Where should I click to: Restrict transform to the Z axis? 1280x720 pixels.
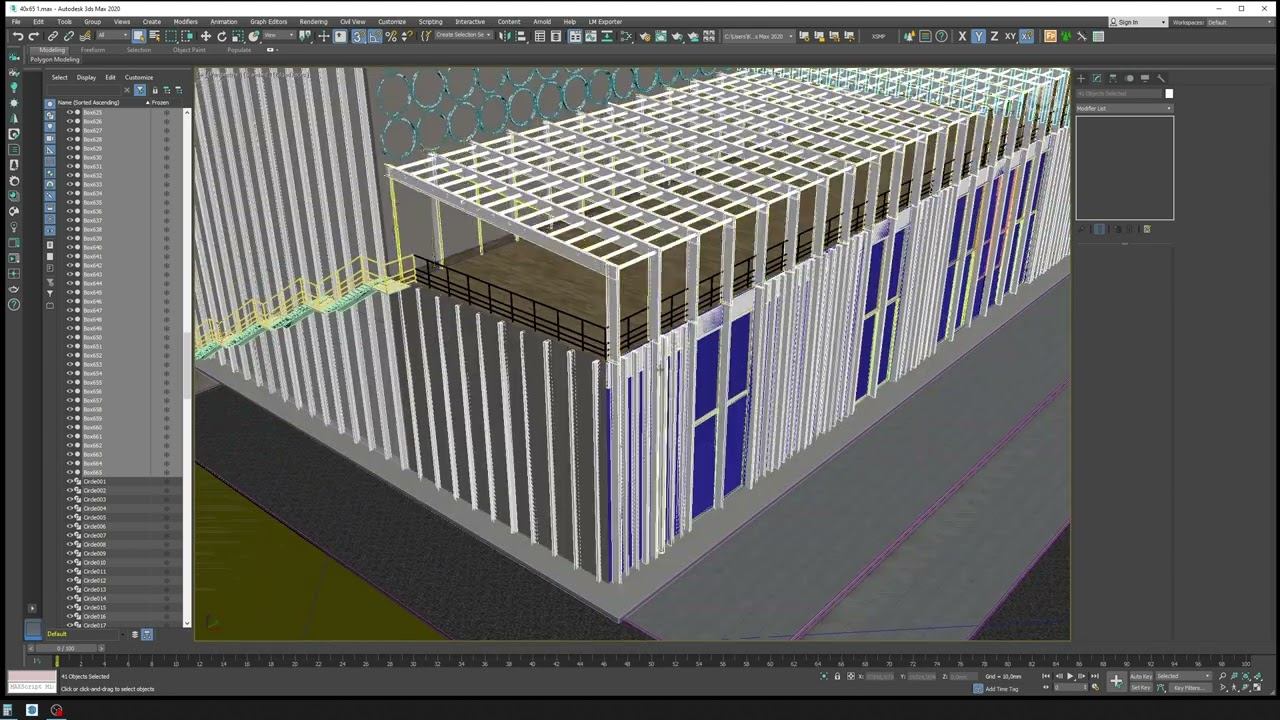point(993,36)
